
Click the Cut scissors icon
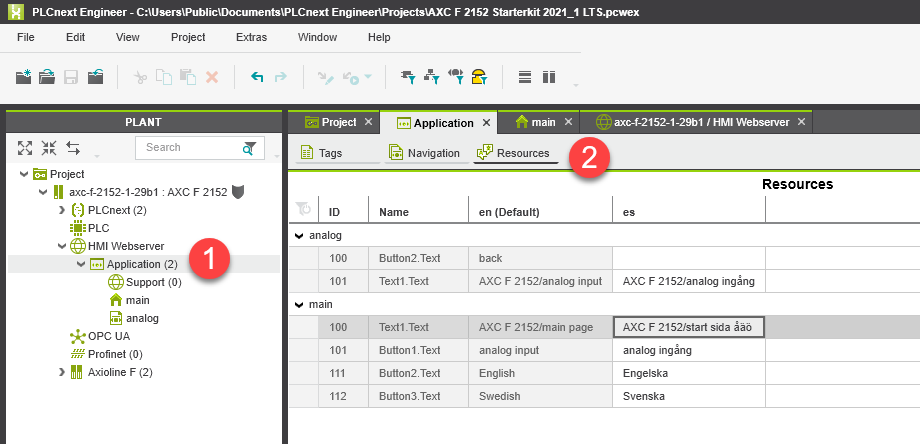tap(140, 77)
